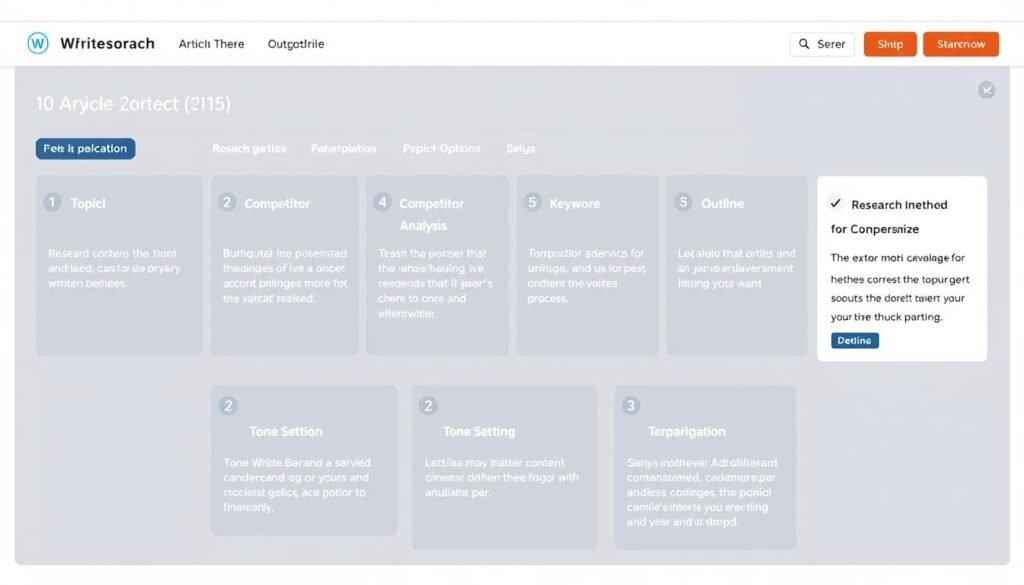Click the Writesorach logo icon
Screen dimensions: 1024x585
point(36,43)
